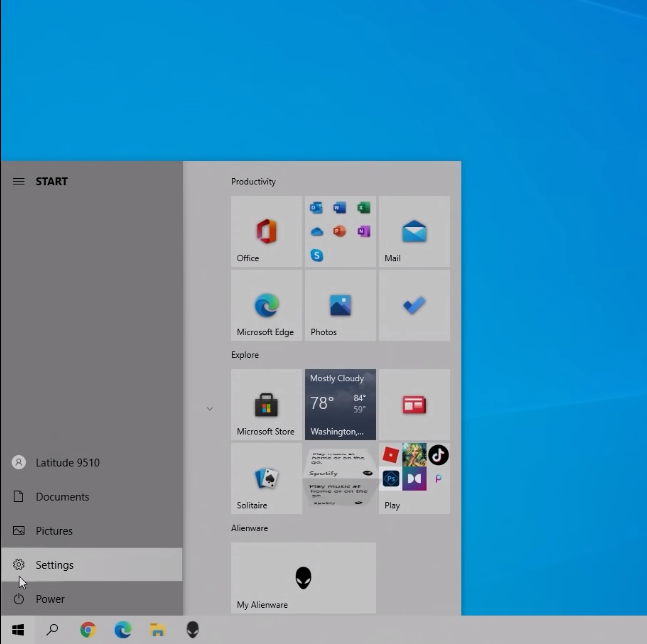This screenshot has height=644, width=647.
Task: Launch the Solitaire tile
Action: click(x=267, y=479)
